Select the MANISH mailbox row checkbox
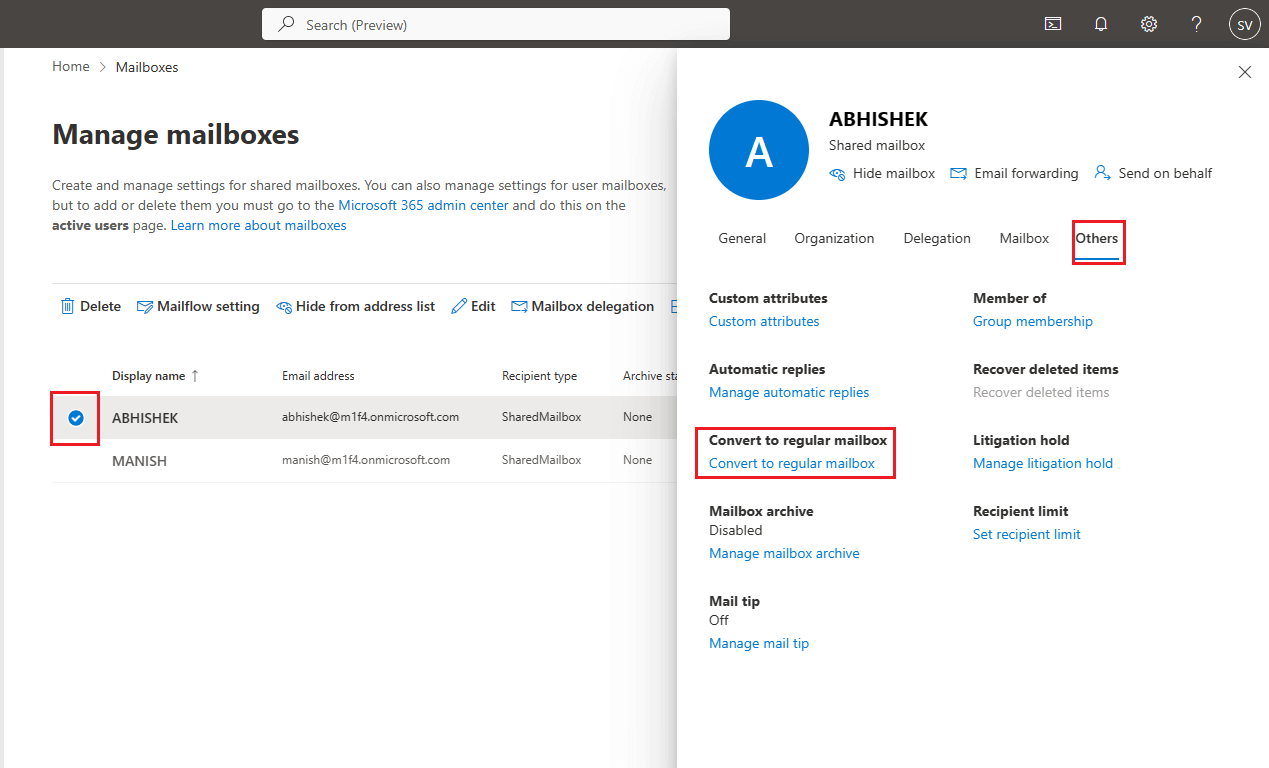 pyautogui.click(x=75, y=460)
